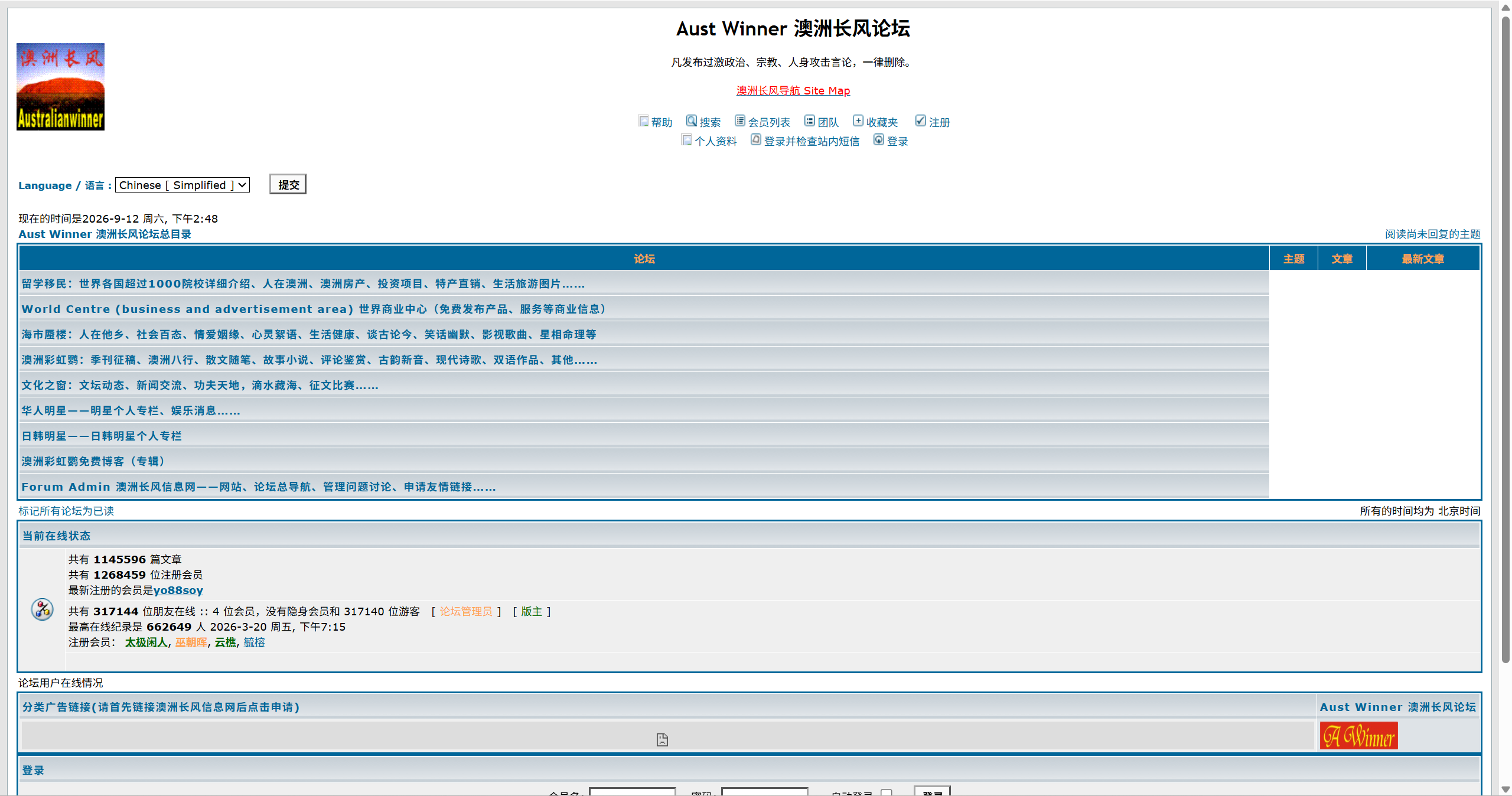Click the 个人资料 profile icon
Screen dimensions: 1512x796
tap(686, 140)
